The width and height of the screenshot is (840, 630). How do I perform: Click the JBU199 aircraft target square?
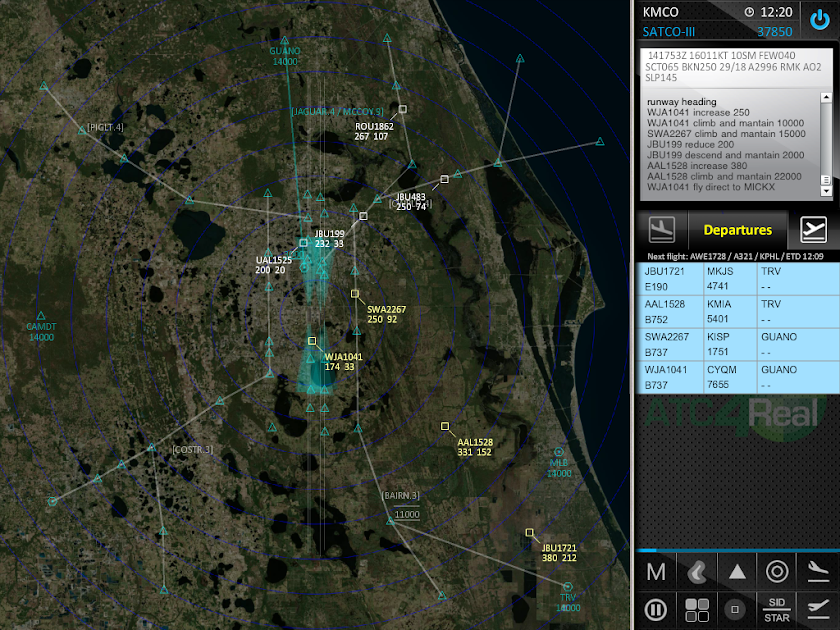point(363,216)
